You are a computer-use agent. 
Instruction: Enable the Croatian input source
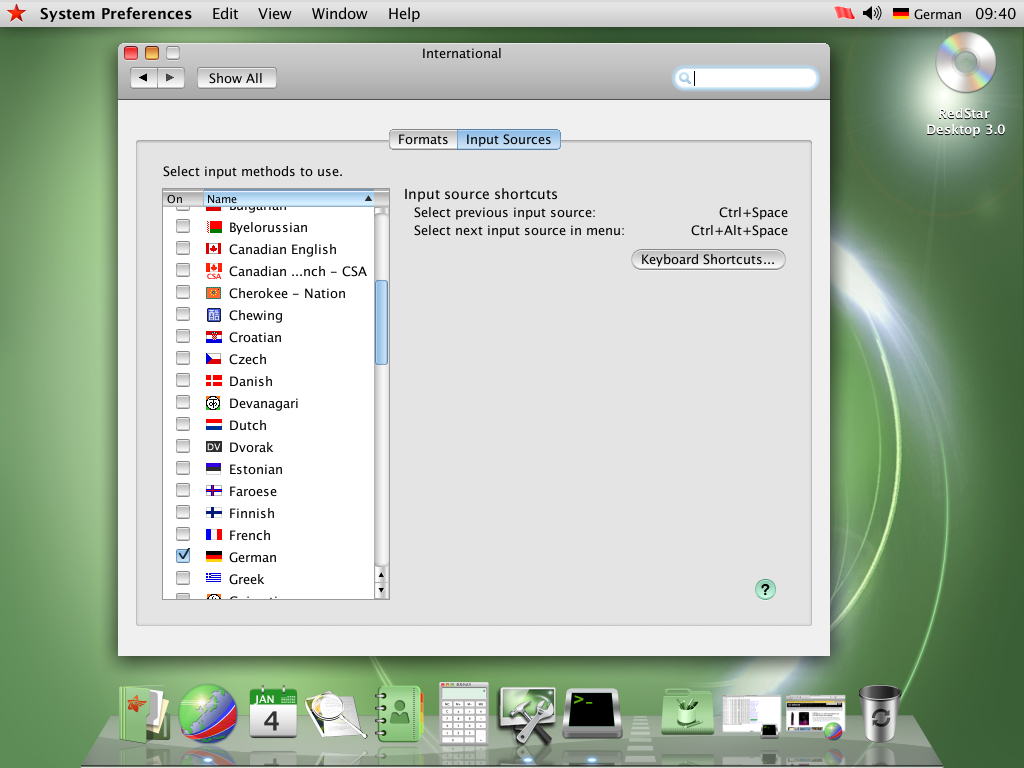coord(183,337)
